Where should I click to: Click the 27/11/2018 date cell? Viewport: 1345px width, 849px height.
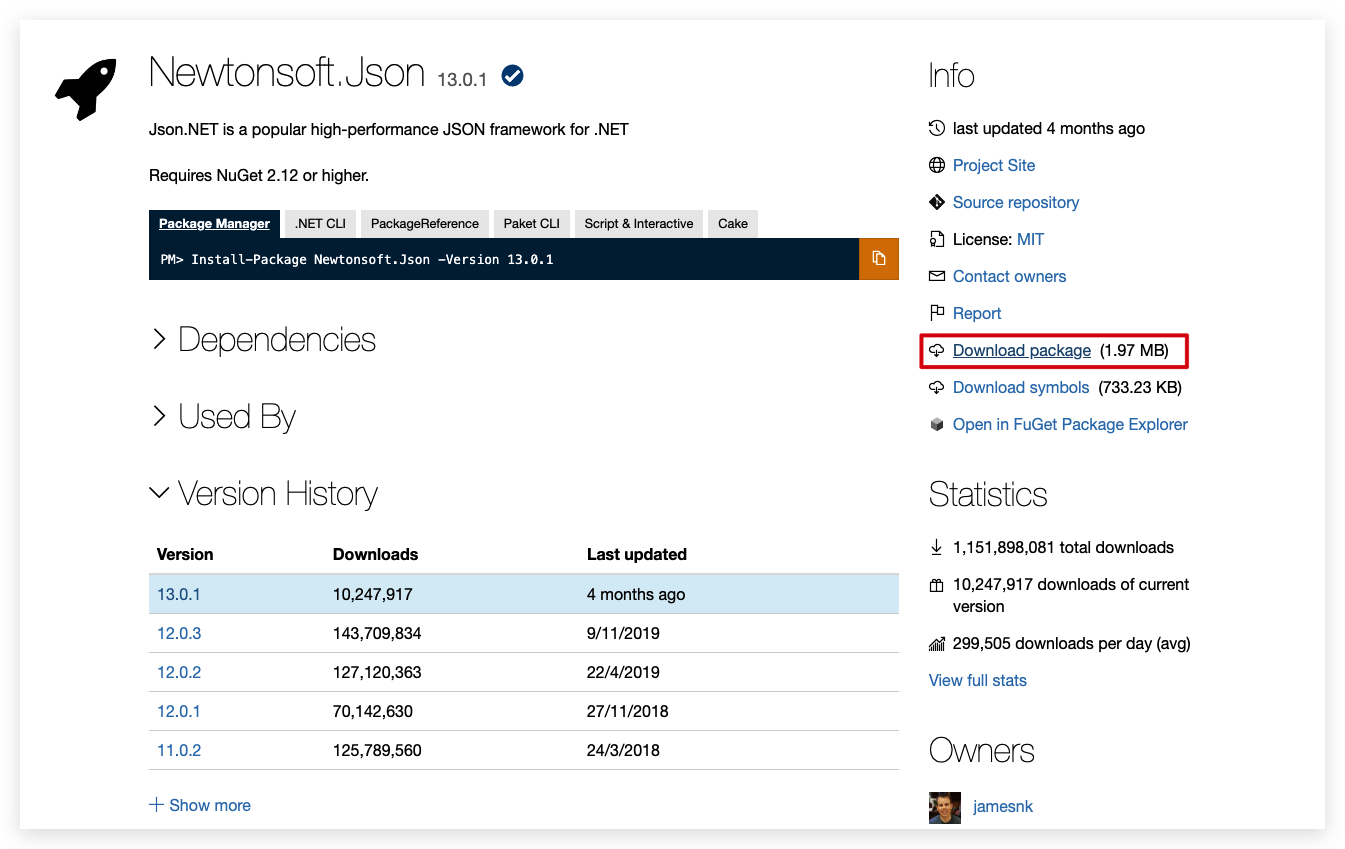coord(628,711)
